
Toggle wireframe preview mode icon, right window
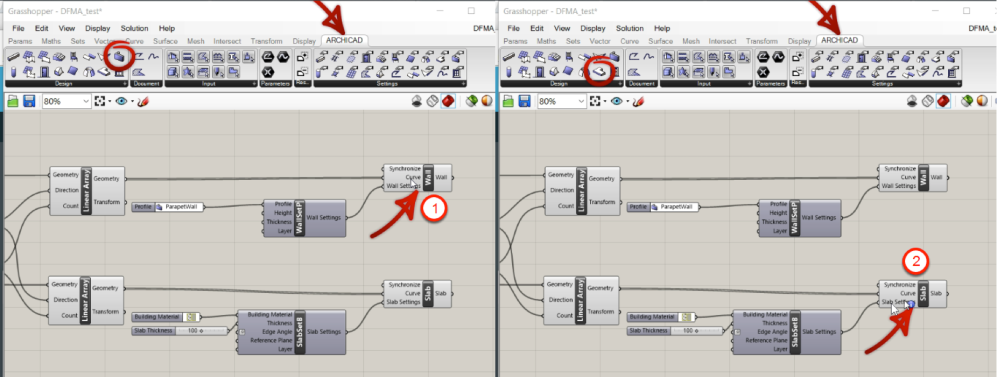(x=928, y=101)
